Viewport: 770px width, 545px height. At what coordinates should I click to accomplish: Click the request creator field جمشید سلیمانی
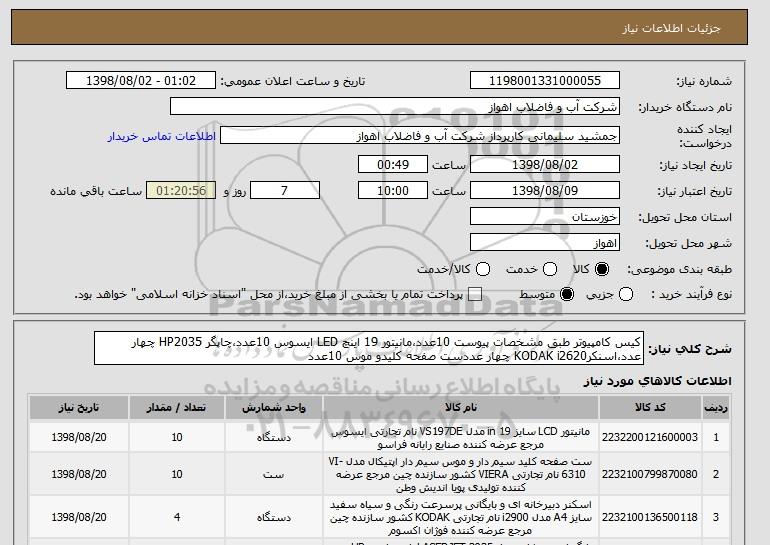click(x=420, y=136)
